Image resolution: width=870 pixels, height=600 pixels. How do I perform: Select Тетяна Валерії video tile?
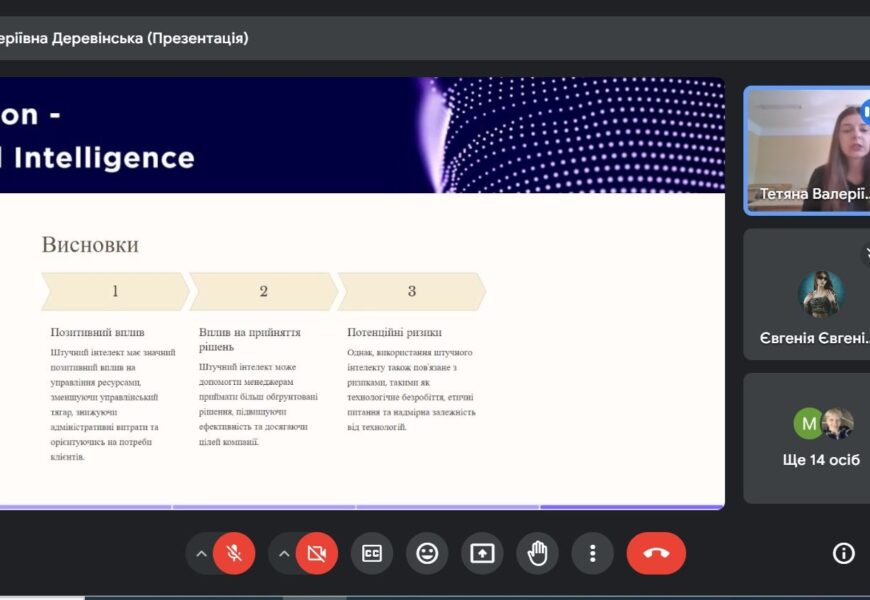pos(806,150)
